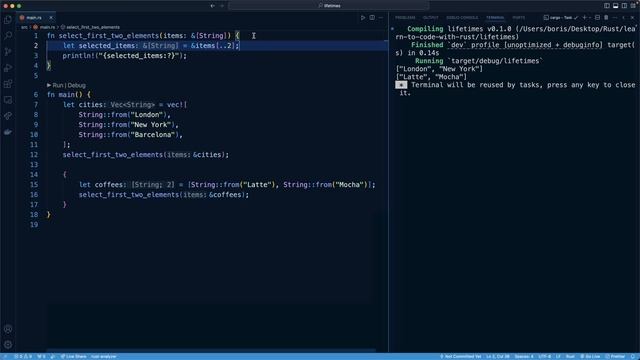
Task: Open the remote window status bar indicator
Action: [5, 356]
